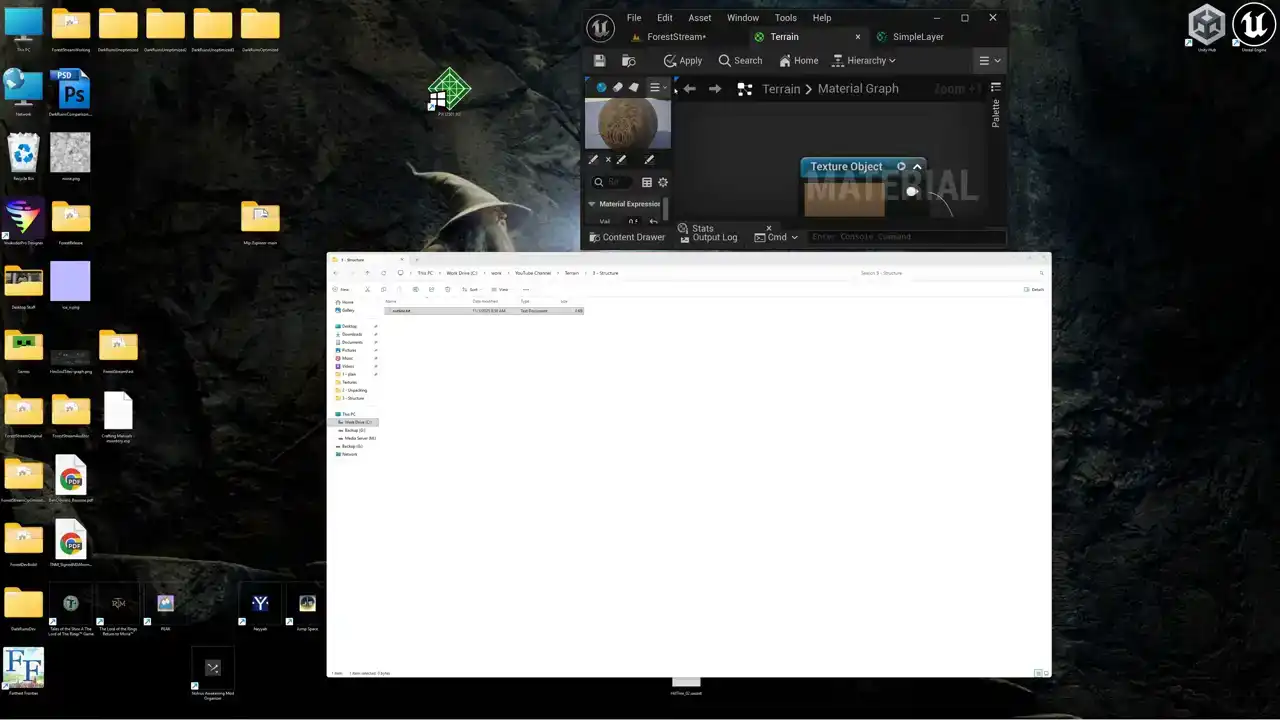Click the Delete icon in File Explorer
The height and width of the screenshot is (720, 1280).
[x=447, y=289]
